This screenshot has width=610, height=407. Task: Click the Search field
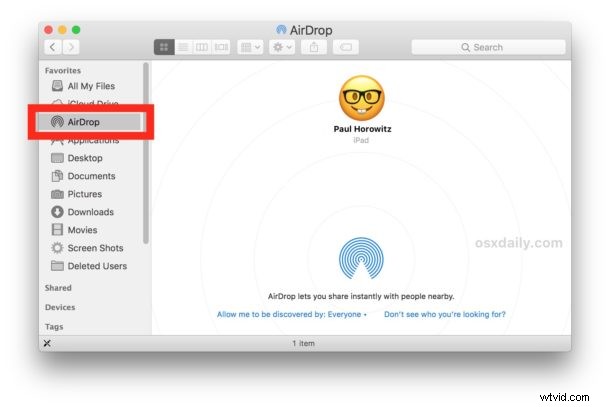coord(488,47)
